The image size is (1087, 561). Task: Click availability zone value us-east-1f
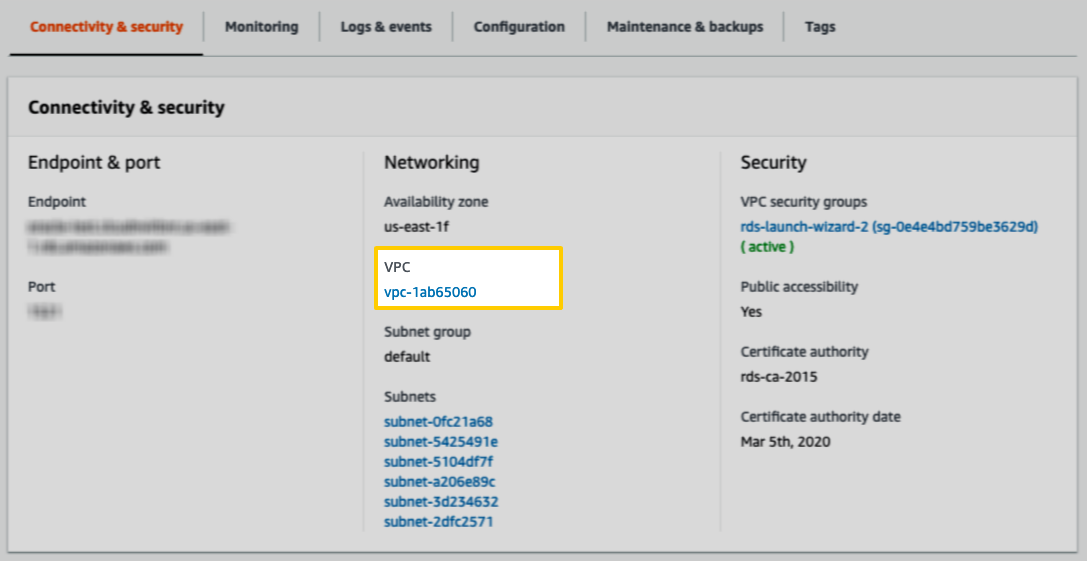click(x=417, y=227)
